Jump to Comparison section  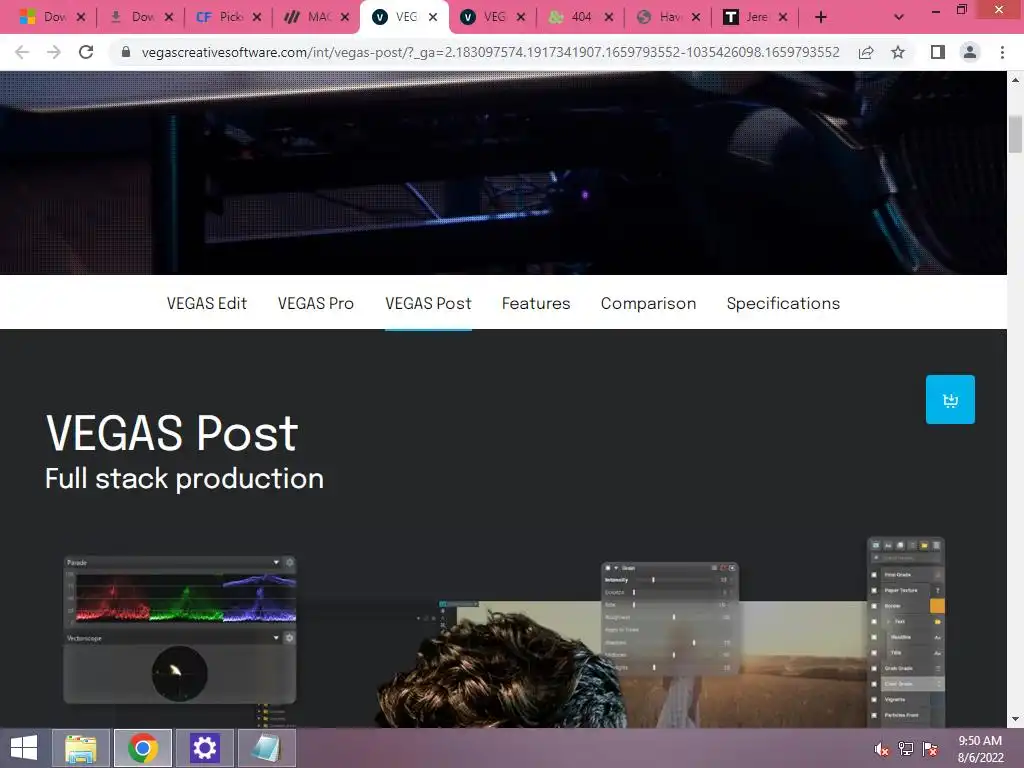(x=648, y=304)
